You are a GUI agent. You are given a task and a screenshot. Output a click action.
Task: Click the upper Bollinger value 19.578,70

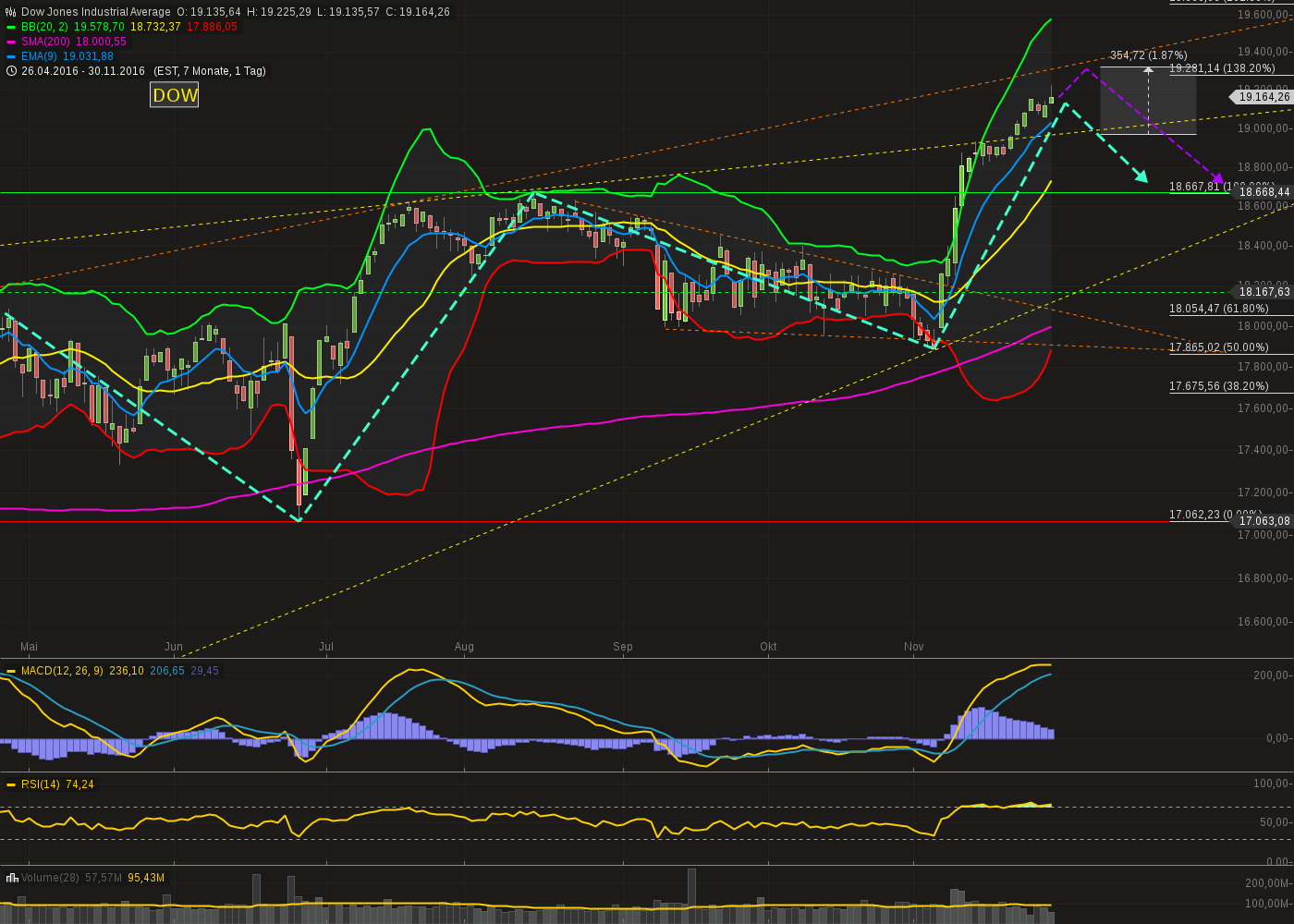click(x=98, y=27)
